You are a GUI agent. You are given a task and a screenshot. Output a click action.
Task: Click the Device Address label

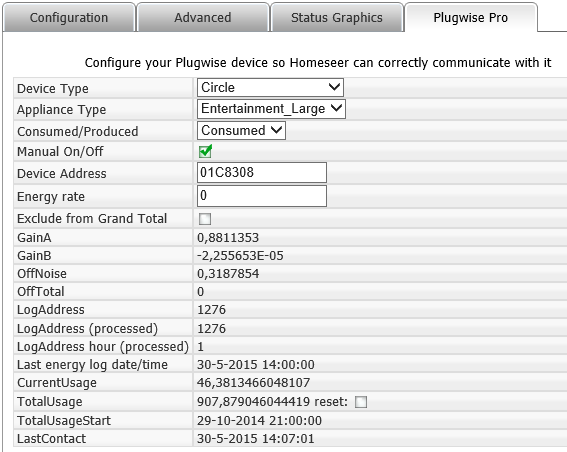pyautogui.click(x=62, y=174)
